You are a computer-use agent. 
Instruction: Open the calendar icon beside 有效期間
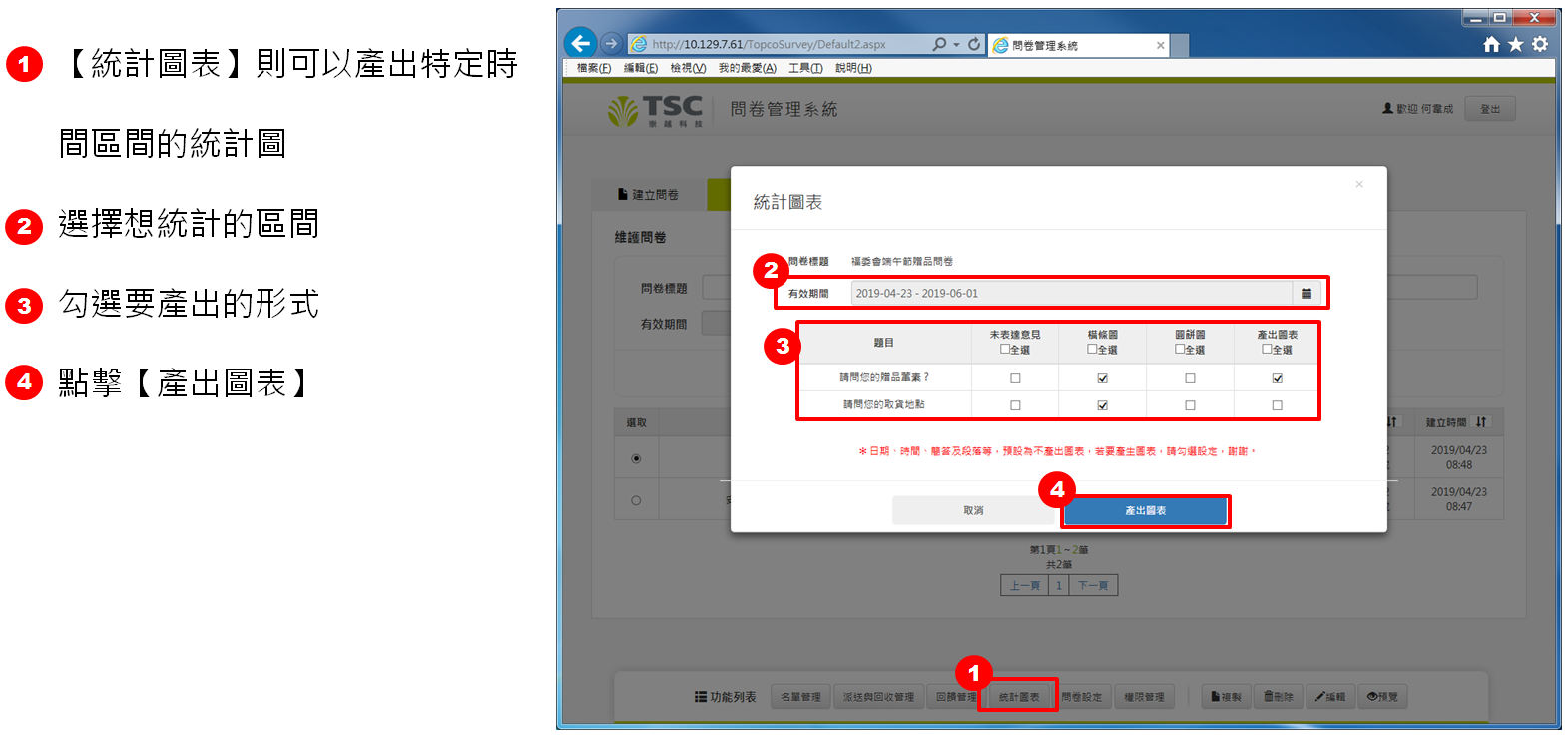1306,293
